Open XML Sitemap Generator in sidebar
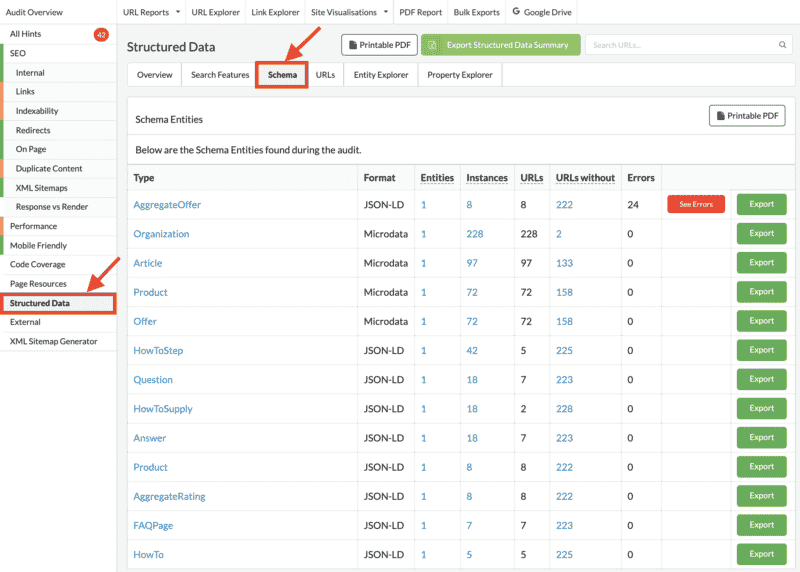 click(x=53, y=341)
